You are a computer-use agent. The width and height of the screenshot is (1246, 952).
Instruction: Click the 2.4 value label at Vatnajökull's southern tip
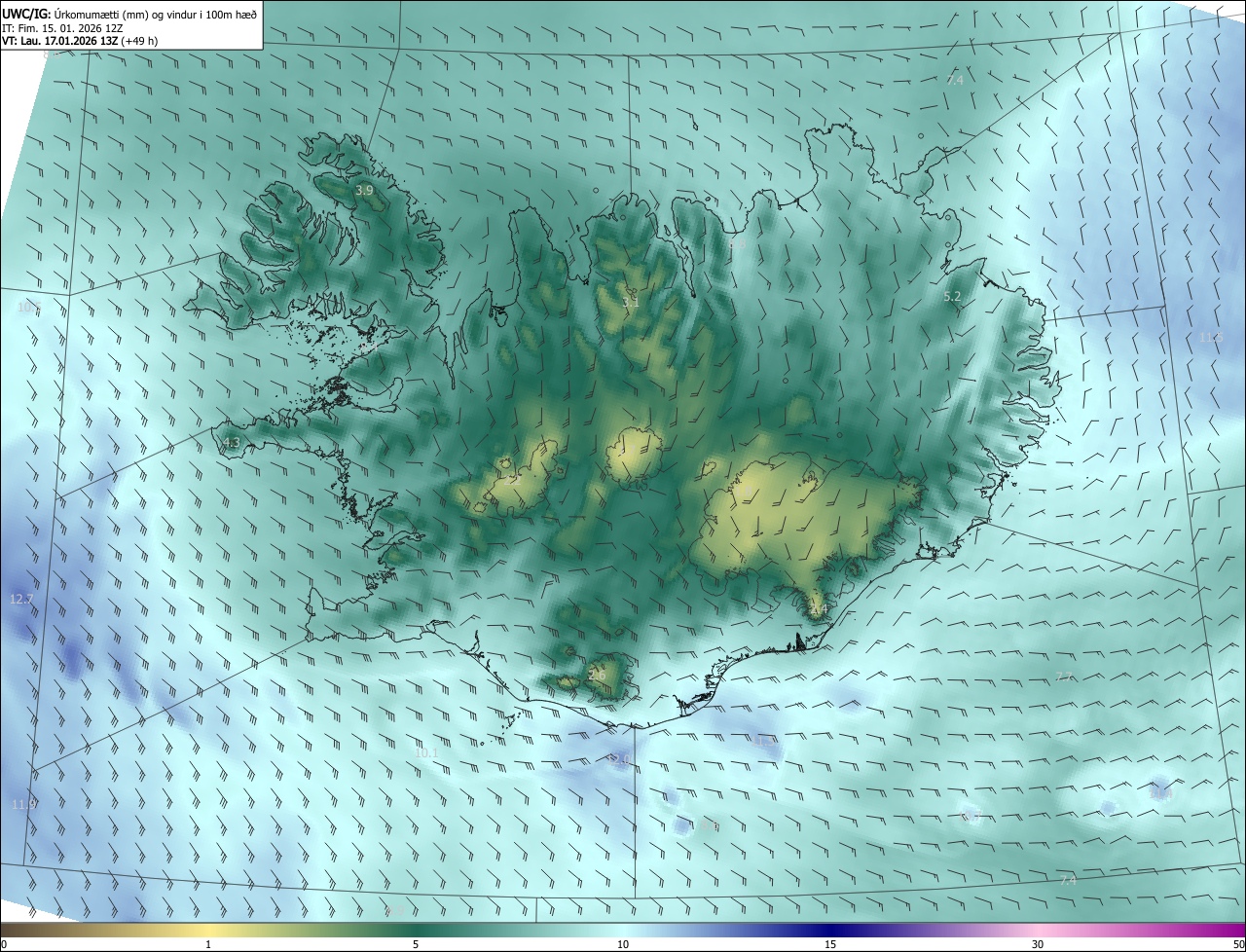tap(818, 609)
